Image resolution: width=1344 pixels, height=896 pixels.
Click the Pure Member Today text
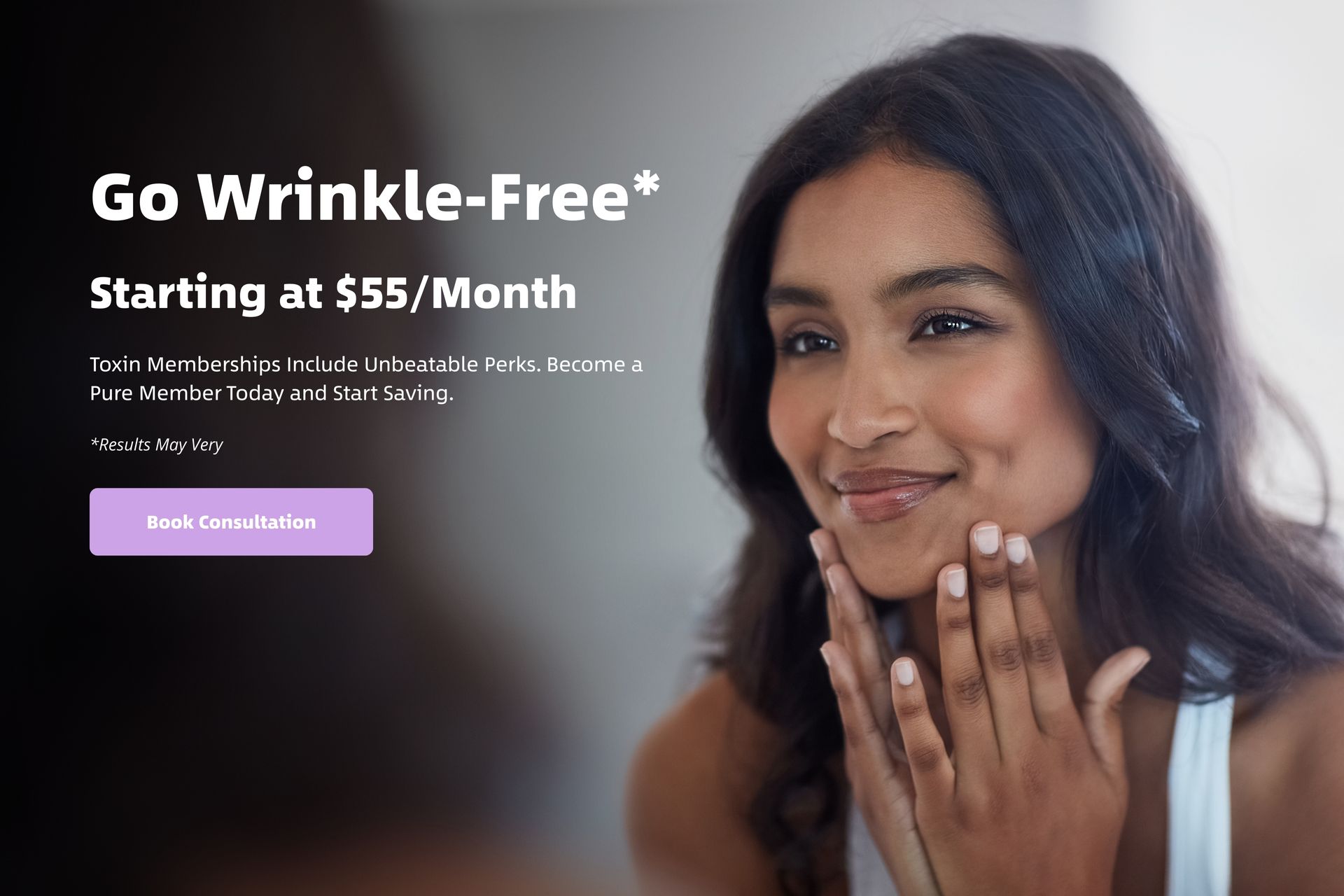[187, 393]
